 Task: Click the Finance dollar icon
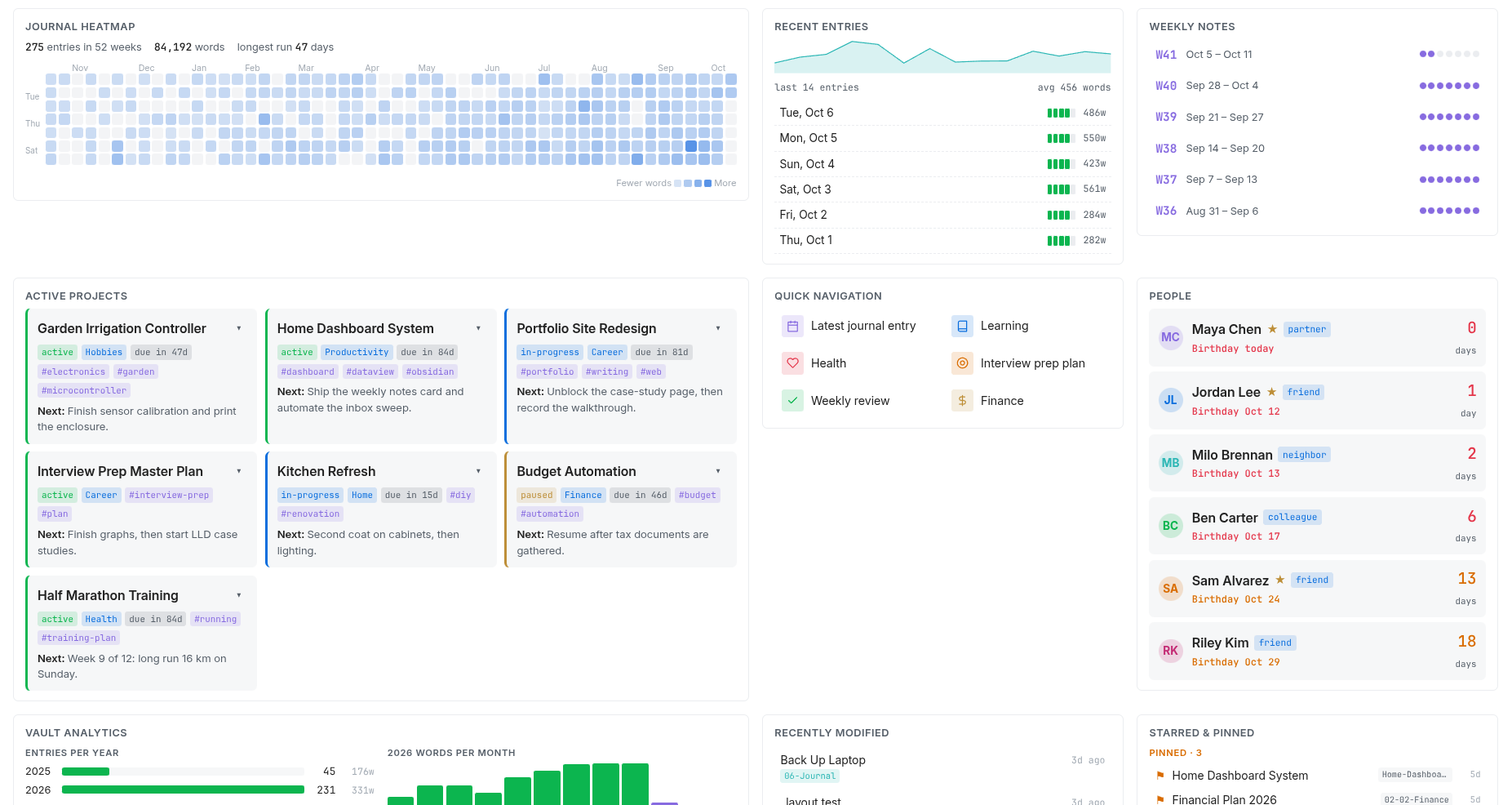click(x=962, y=401)
